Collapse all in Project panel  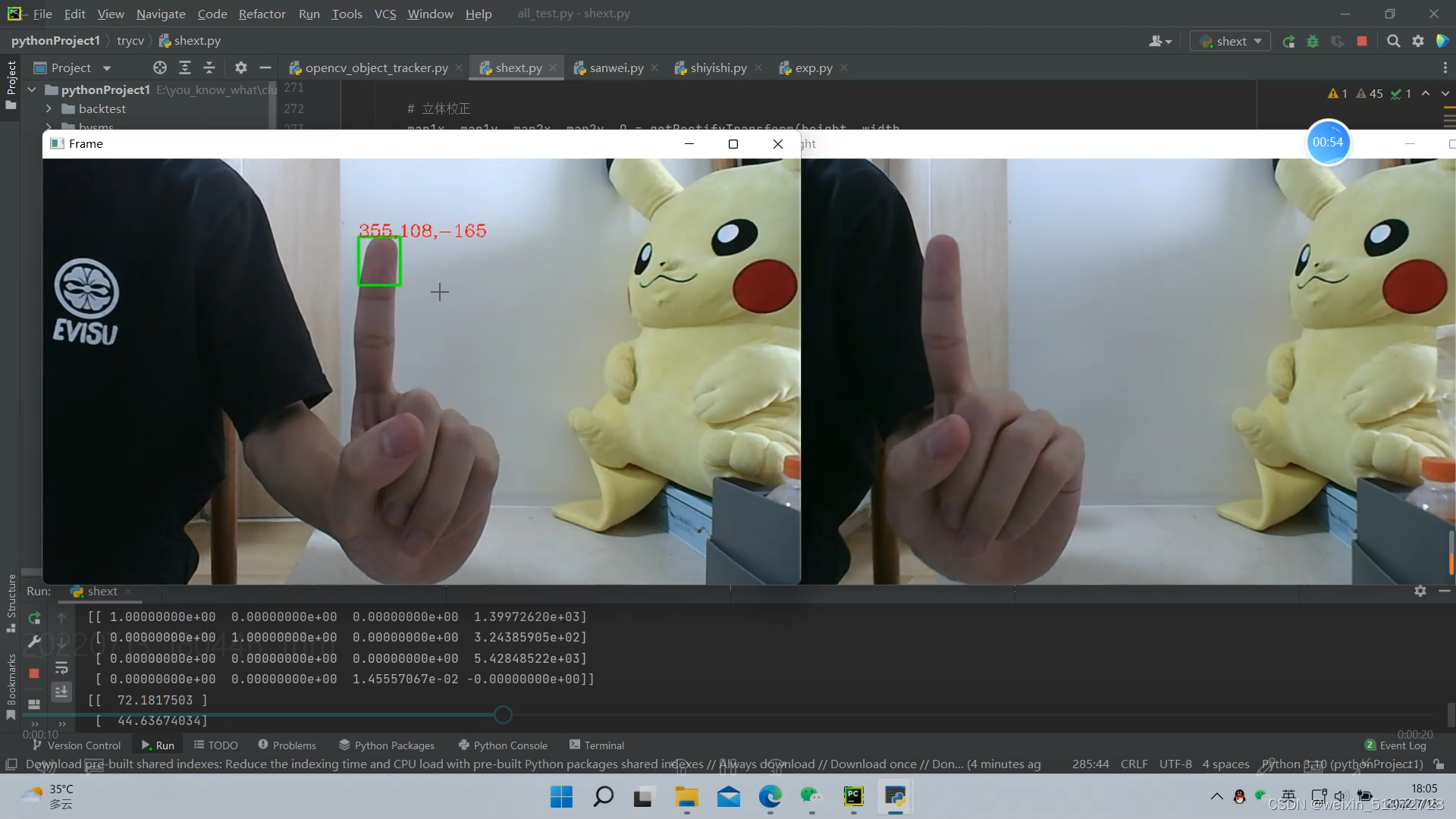click(209, 68)
